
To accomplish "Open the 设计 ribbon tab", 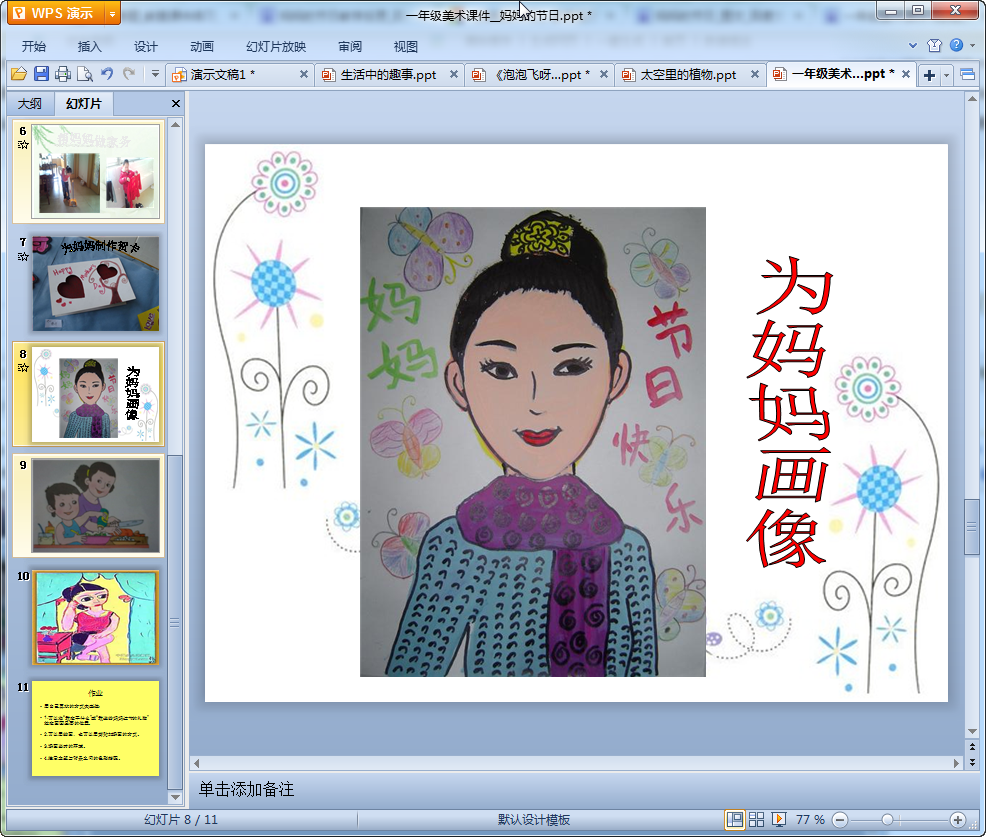I will [x=145, y=47].
